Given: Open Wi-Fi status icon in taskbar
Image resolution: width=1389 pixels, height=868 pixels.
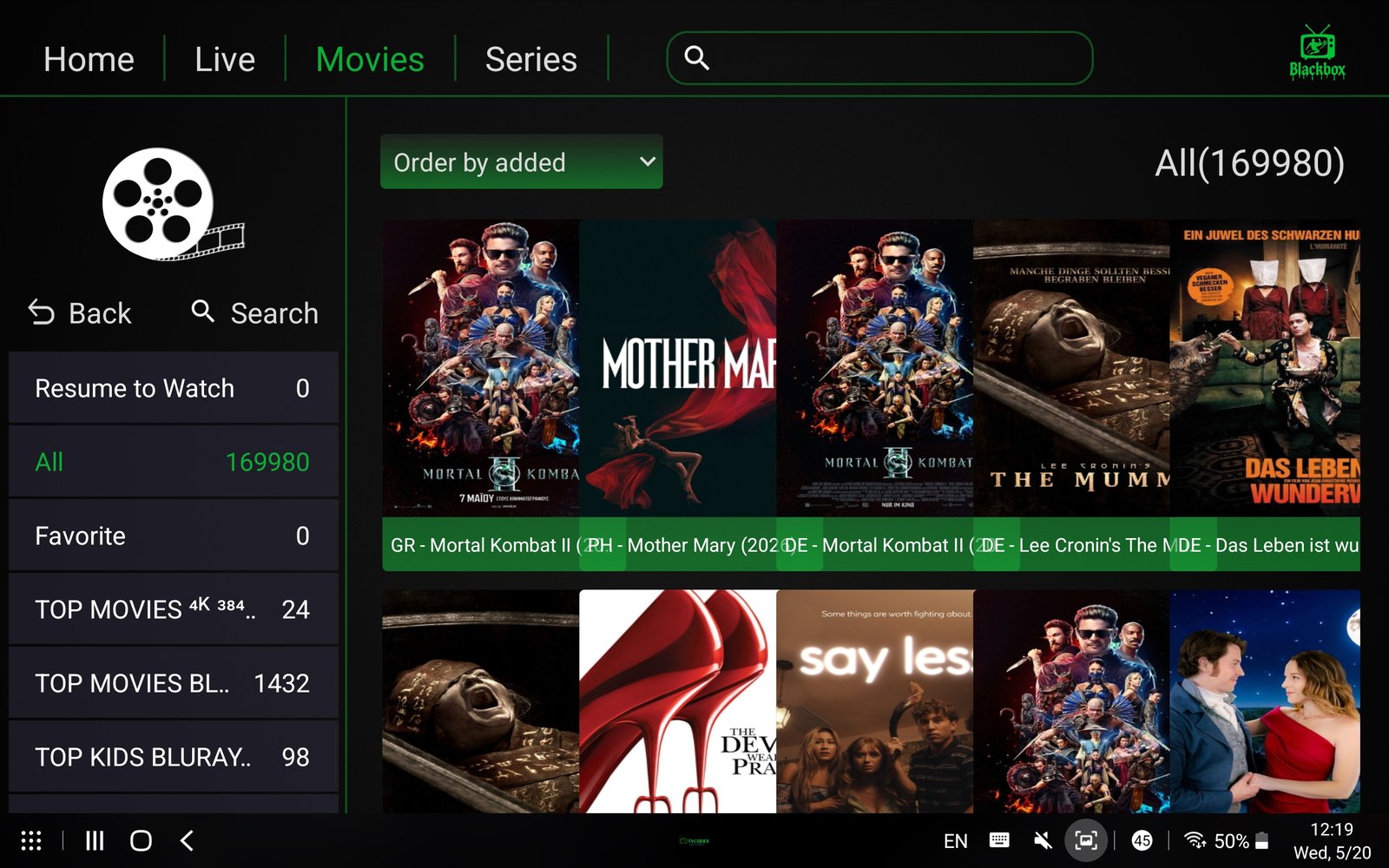Looking at the screenshot, I should pos(1195,840).
